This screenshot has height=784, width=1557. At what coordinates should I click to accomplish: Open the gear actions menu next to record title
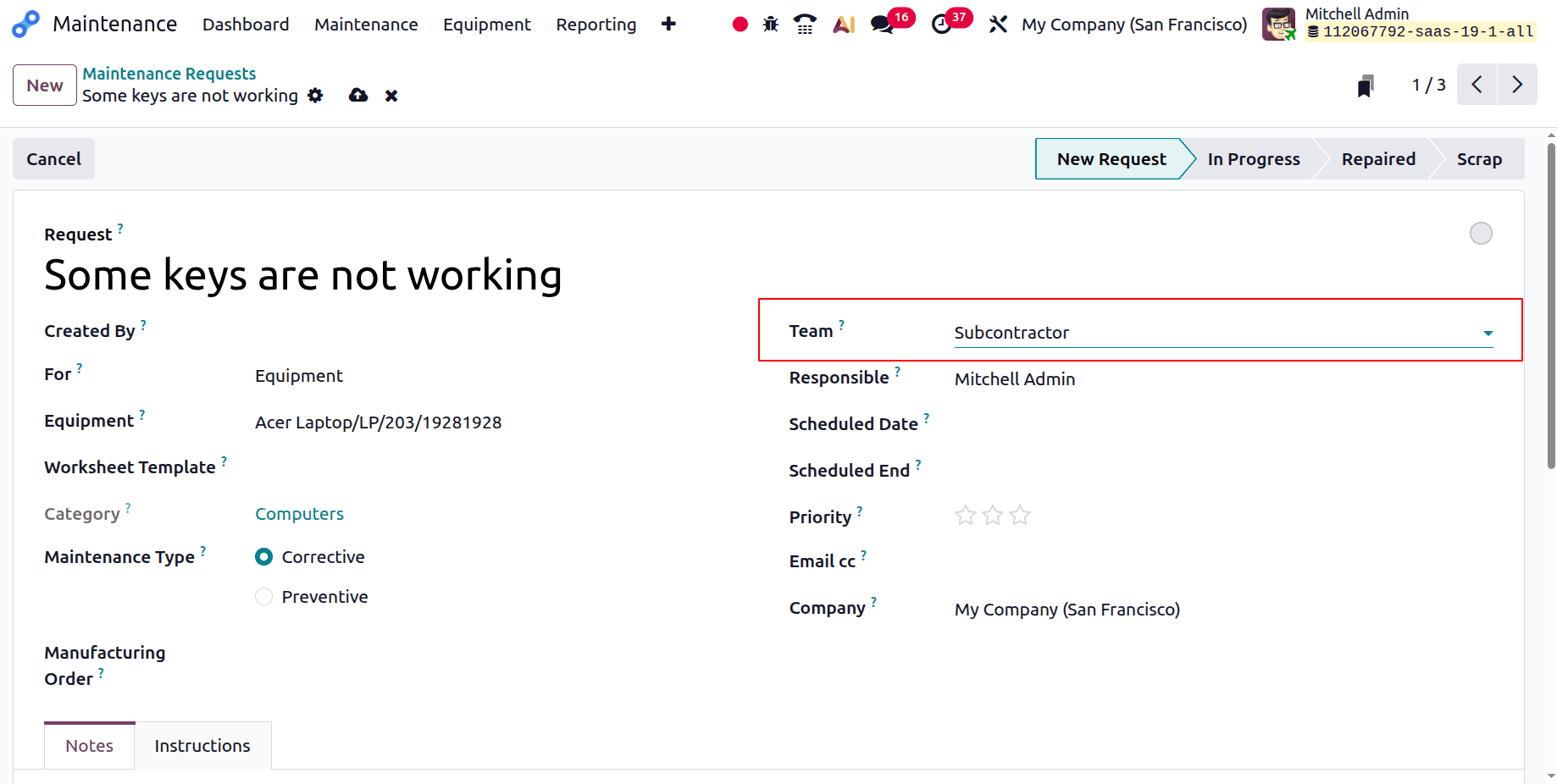(315, 95)
